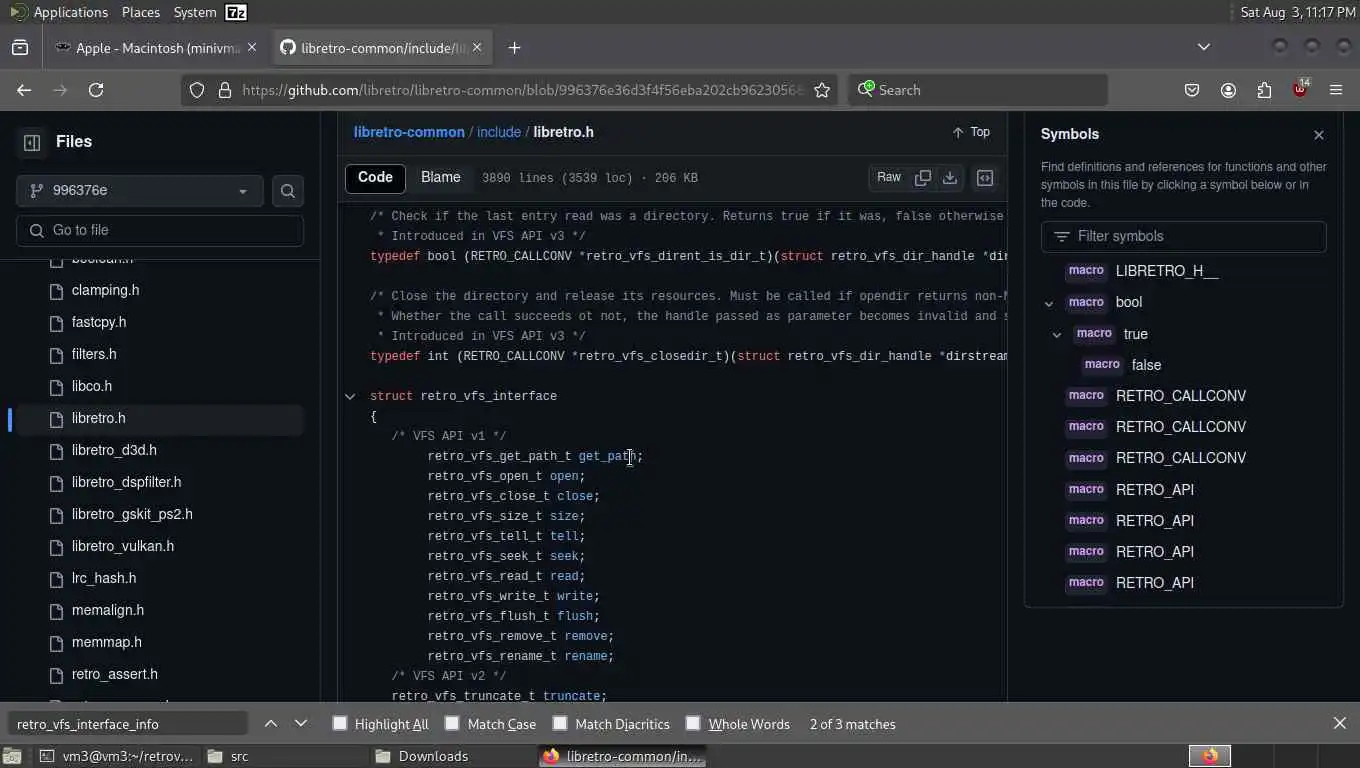The height and width of the screenshot is (768, 1360).
Task: Open uBlock Origin extension icon
Action: [1300, 89]
